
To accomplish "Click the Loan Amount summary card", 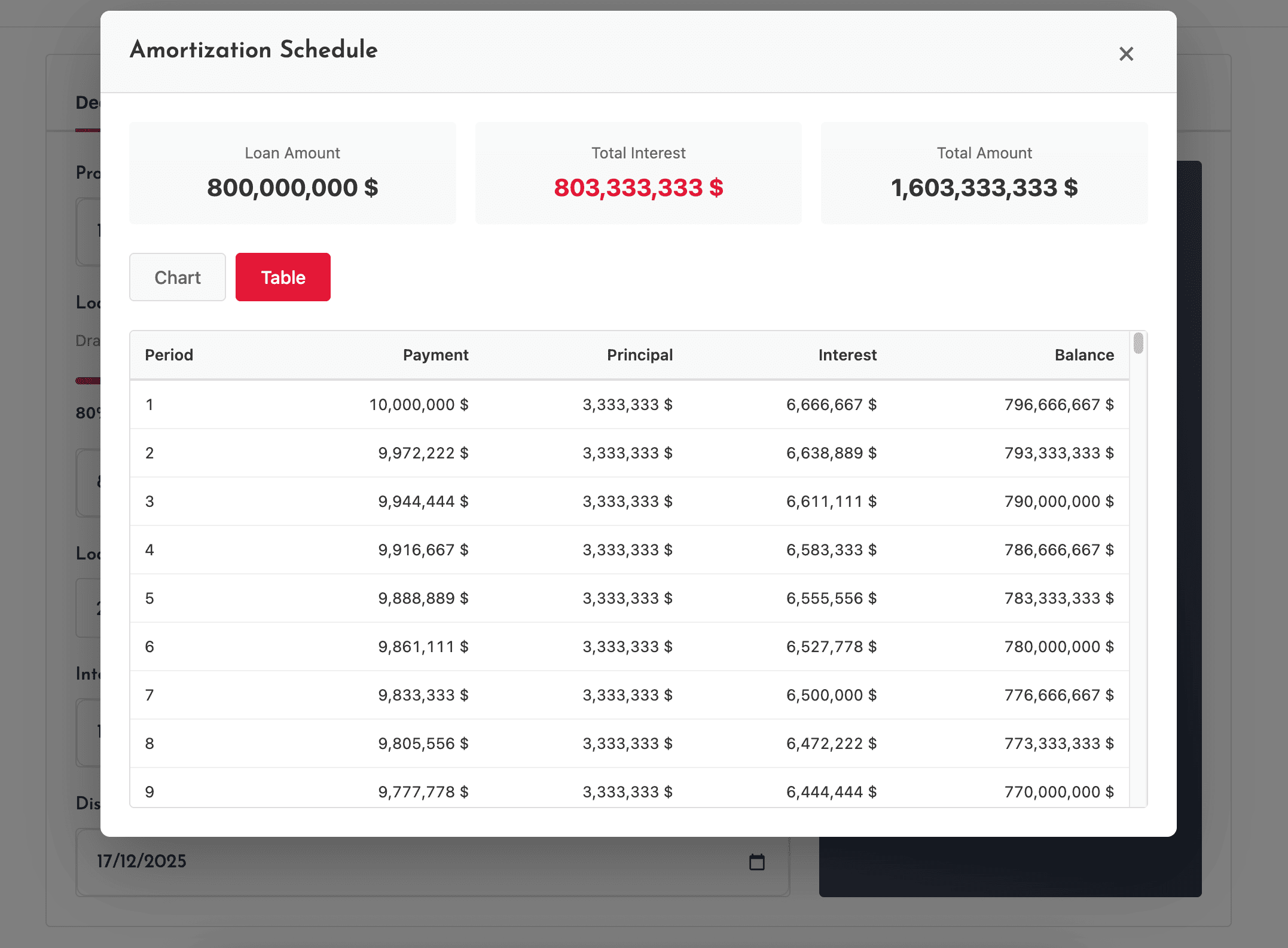I will pos(292,173).
